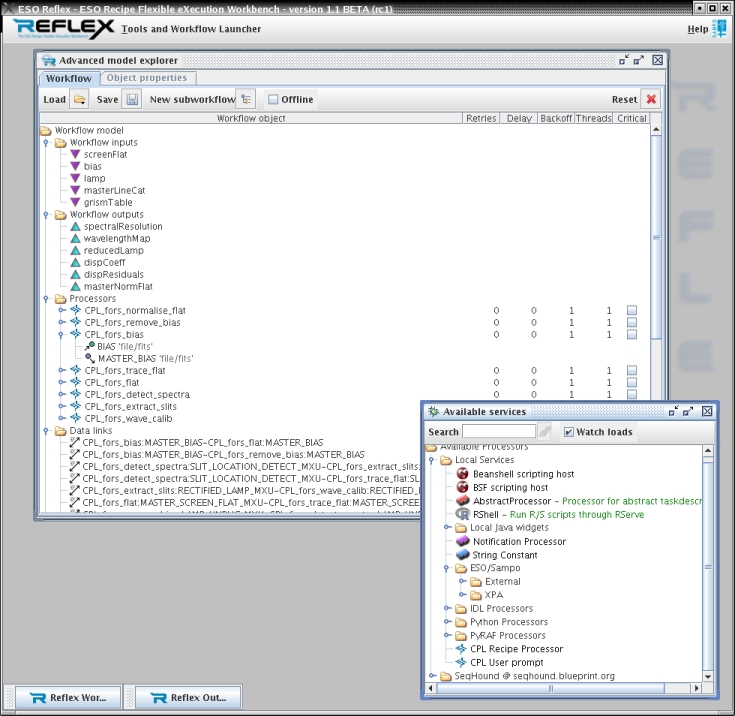The image size is (735, 716).
Task: Click the CPL Recipe Processor icon
Action: 461,649
